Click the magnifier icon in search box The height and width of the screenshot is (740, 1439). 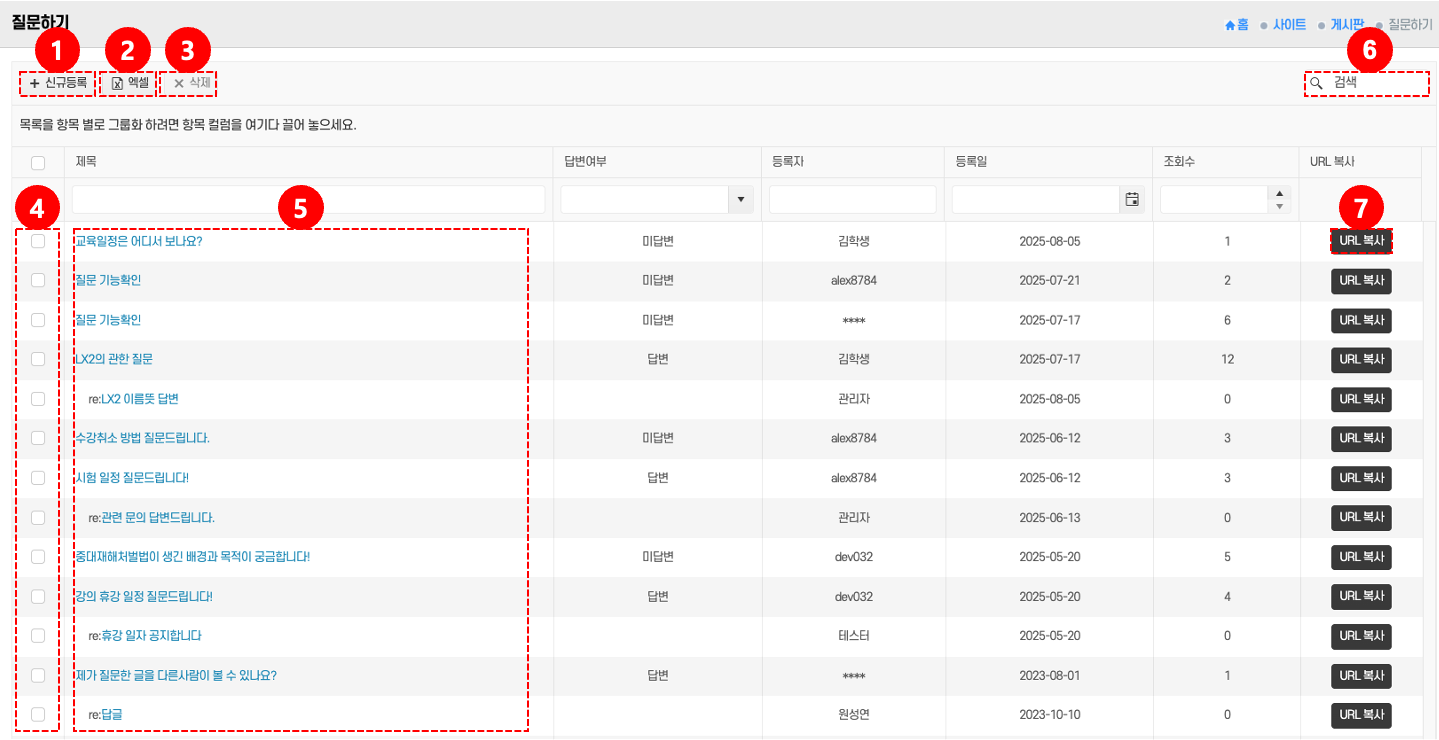point(1317,83)
